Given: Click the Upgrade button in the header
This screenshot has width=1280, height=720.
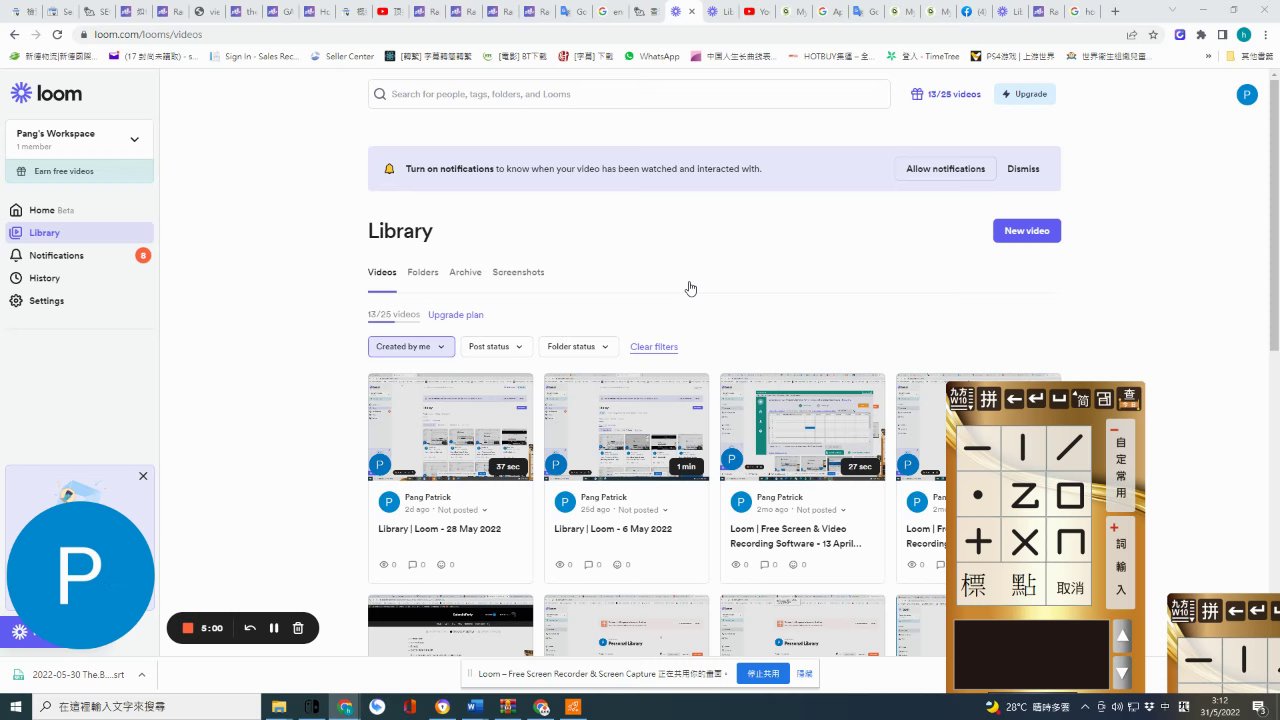Looking at the screenshot, I should [x=1024, y=94].
